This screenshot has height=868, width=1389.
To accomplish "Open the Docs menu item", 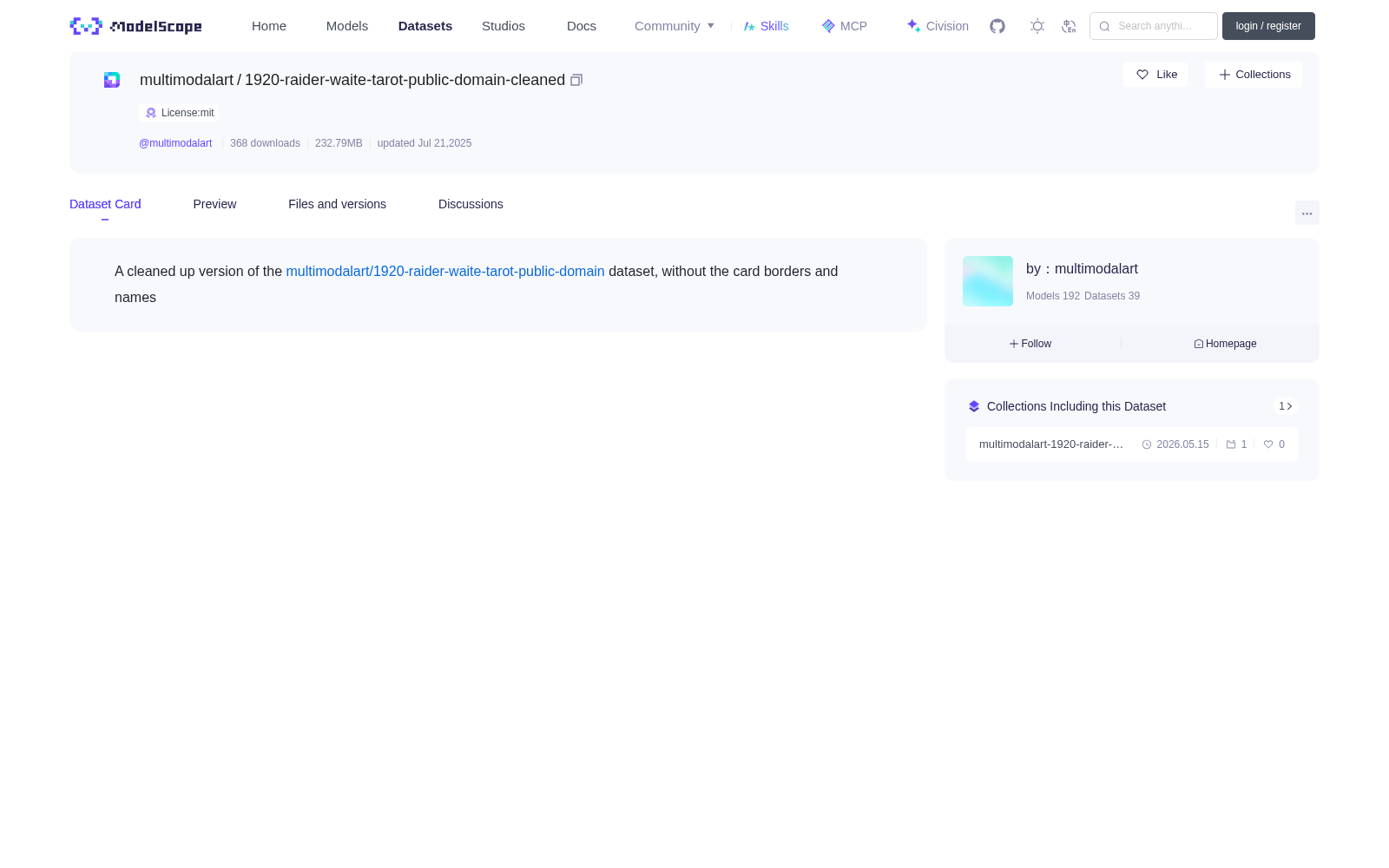I will click(x=582, y=26).
